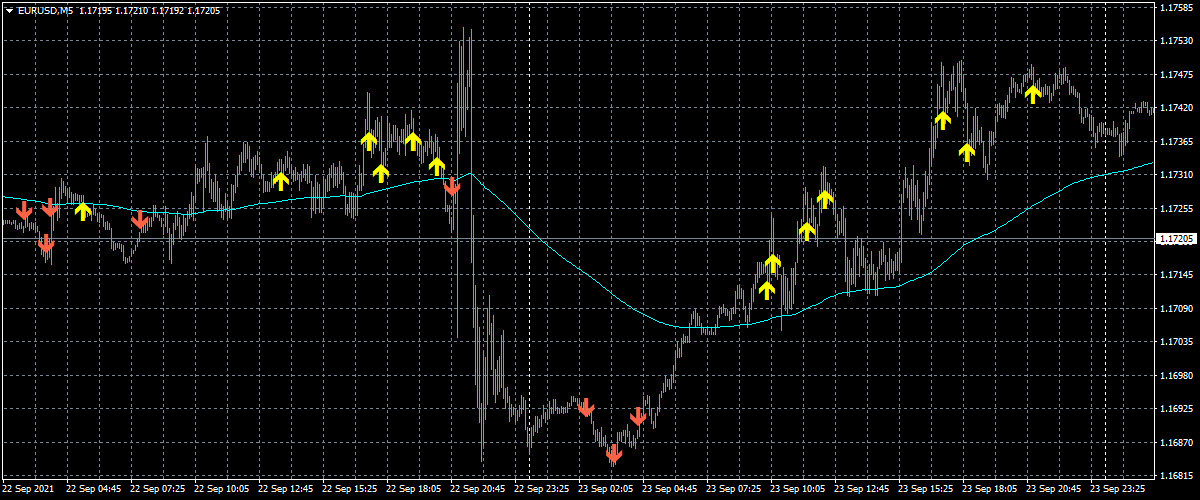The height and width of the screenshot is (500, 1200).
Task: Click the time label 23 Sep 18:05
Action: (x=989, y=490)
